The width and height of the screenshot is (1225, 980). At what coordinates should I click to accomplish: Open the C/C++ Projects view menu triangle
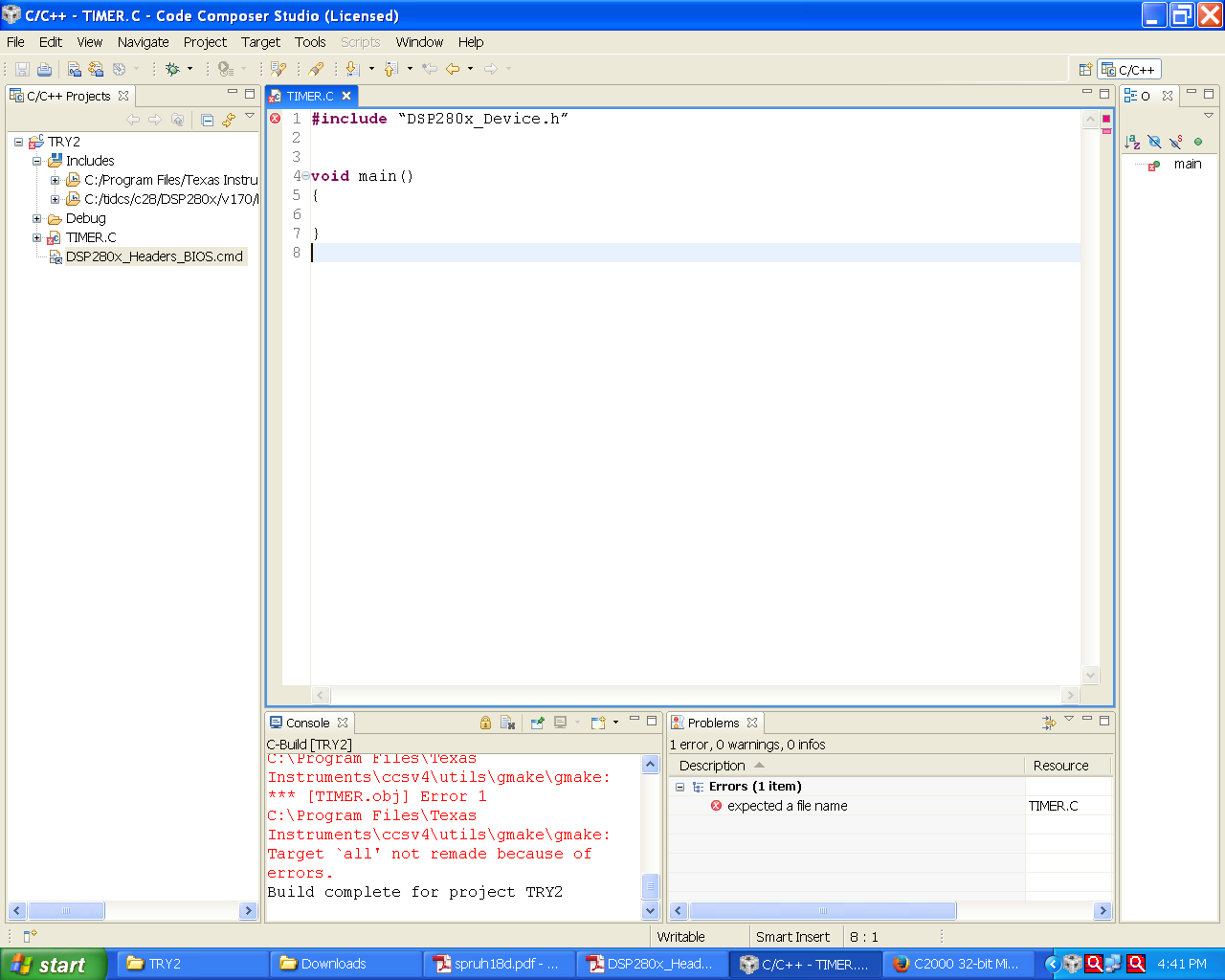250,117
